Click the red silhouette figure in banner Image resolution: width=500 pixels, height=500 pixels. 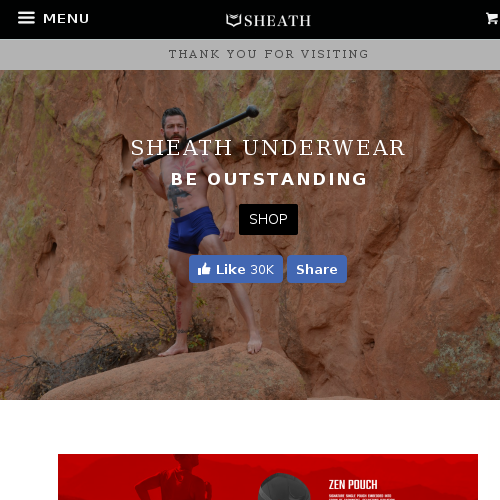(x=173, y=478)
